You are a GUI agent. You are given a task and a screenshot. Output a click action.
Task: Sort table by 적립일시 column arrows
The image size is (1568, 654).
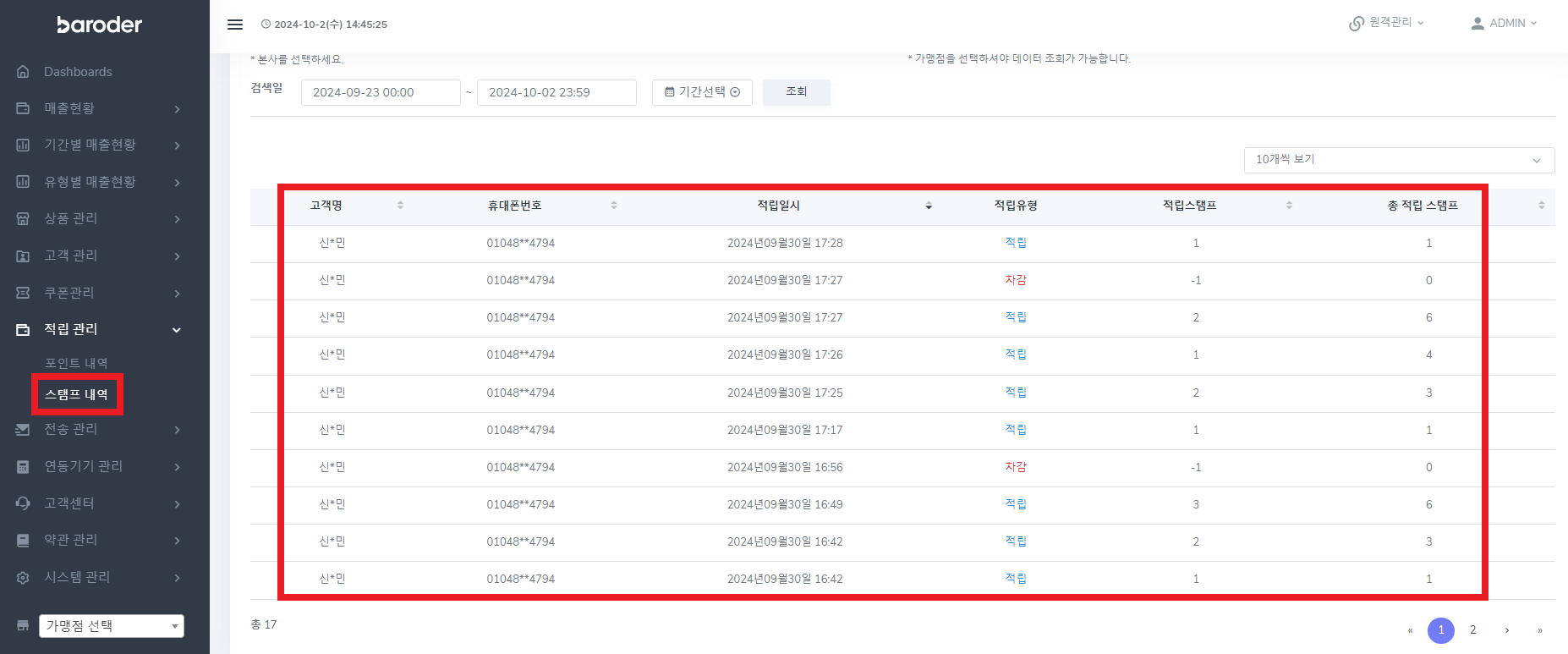point(929,206)
